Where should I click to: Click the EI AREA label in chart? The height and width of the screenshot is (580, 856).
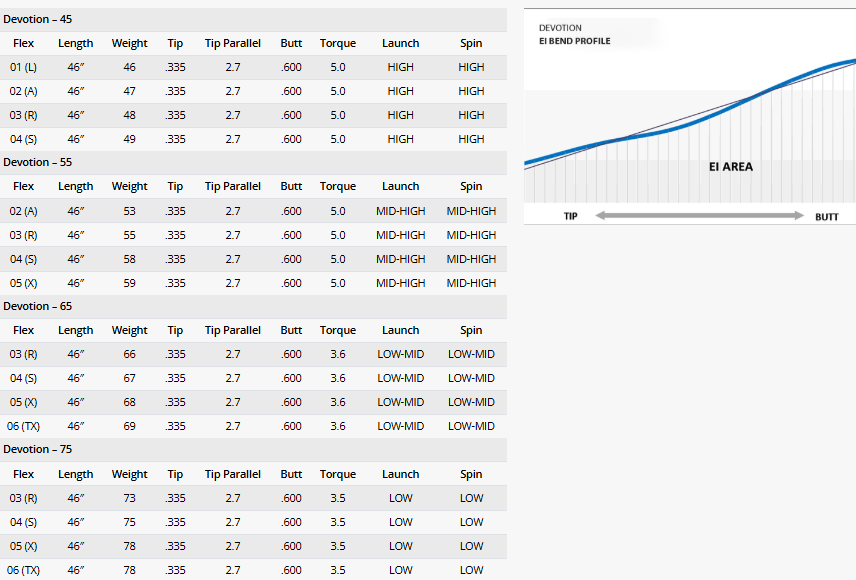coord(730,167)
